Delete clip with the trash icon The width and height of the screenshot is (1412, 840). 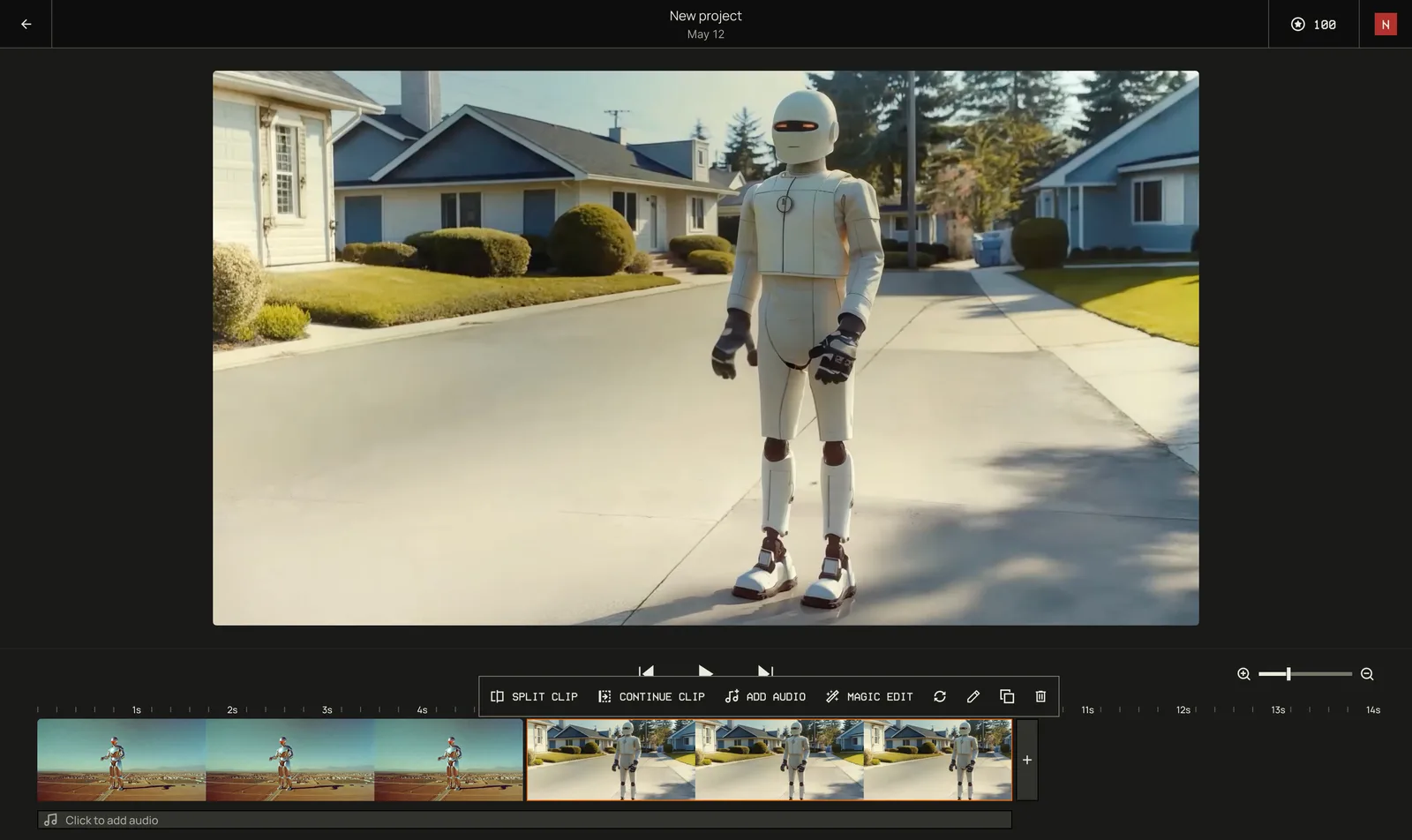[x=1040, y=696]
